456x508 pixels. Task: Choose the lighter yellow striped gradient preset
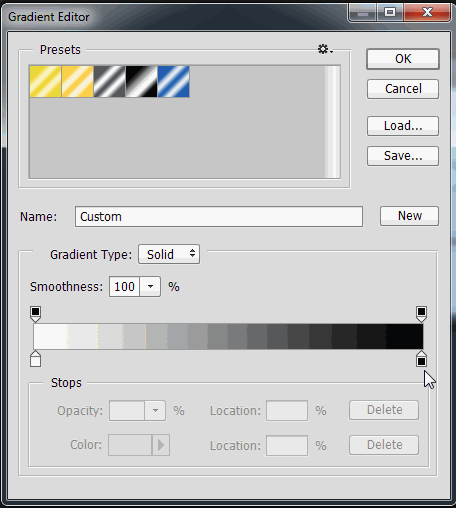point(77,81)
